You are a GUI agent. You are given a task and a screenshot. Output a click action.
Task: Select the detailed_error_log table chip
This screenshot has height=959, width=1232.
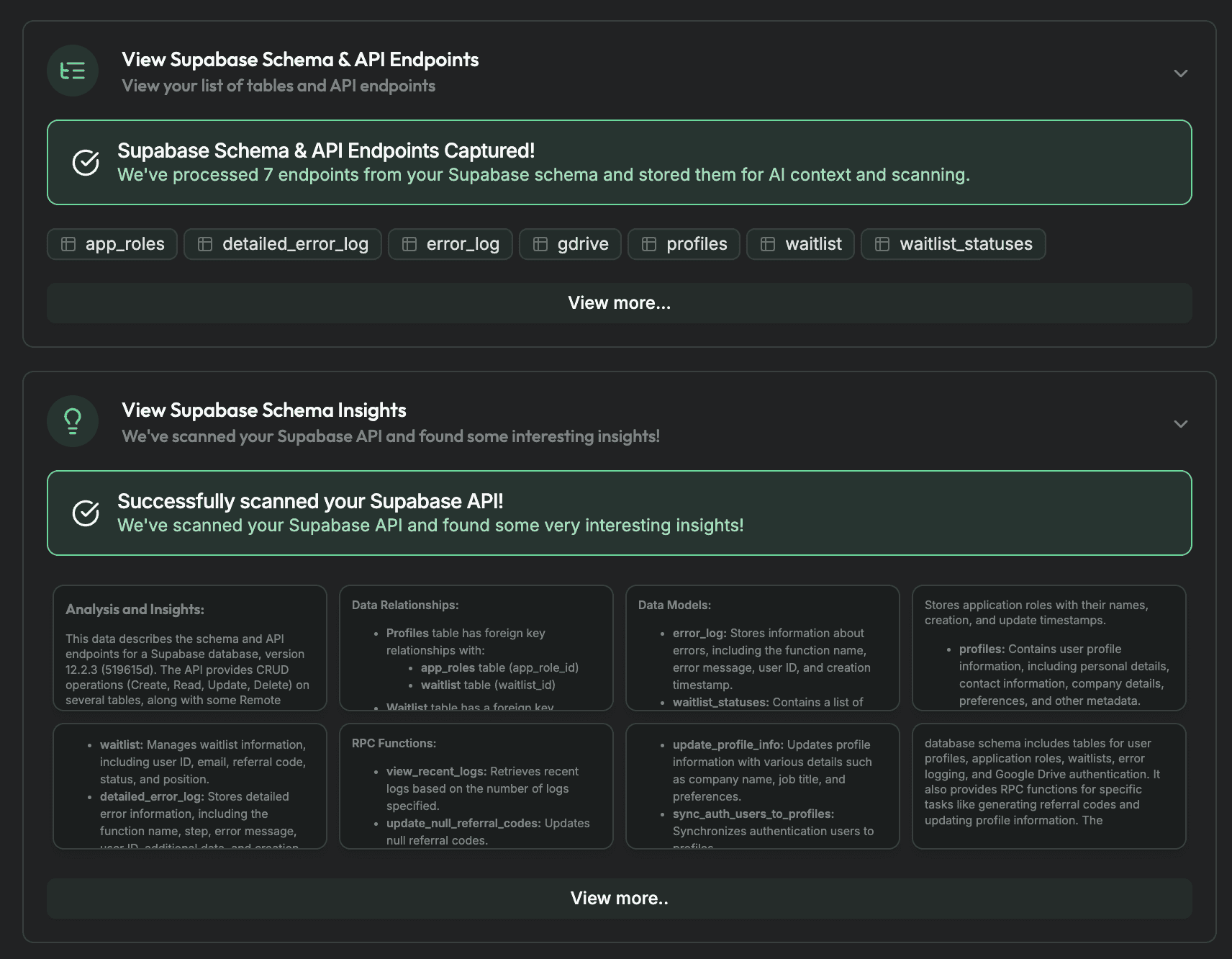(x=283, y=244)
